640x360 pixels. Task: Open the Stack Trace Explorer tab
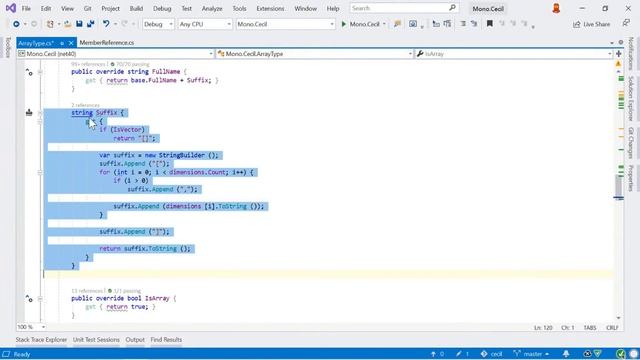tap(41, 340)
